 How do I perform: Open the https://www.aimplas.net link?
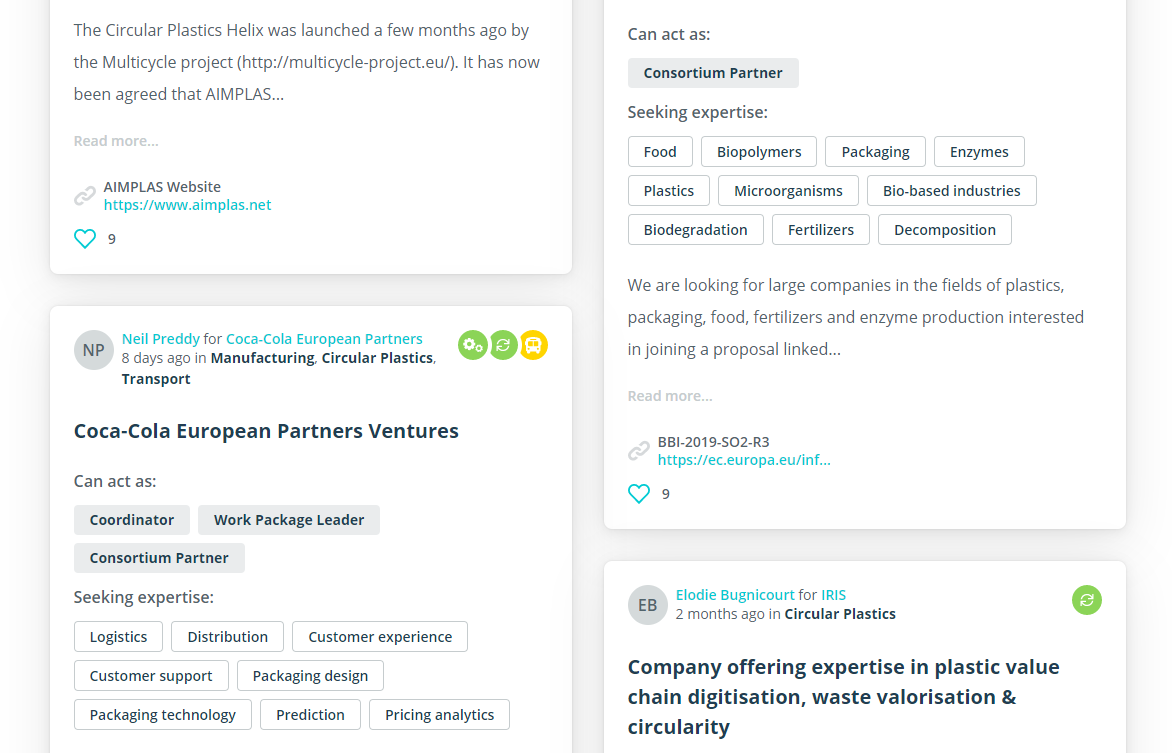pos(188,205)
